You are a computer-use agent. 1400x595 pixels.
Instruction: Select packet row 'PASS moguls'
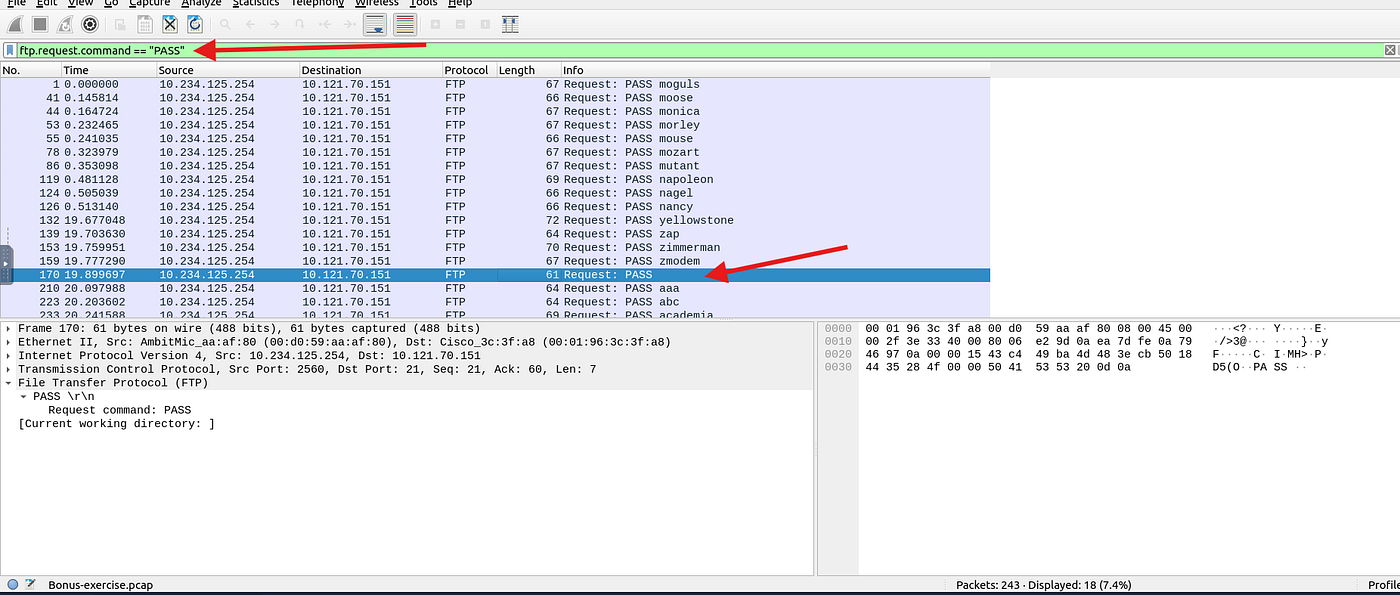495,84
